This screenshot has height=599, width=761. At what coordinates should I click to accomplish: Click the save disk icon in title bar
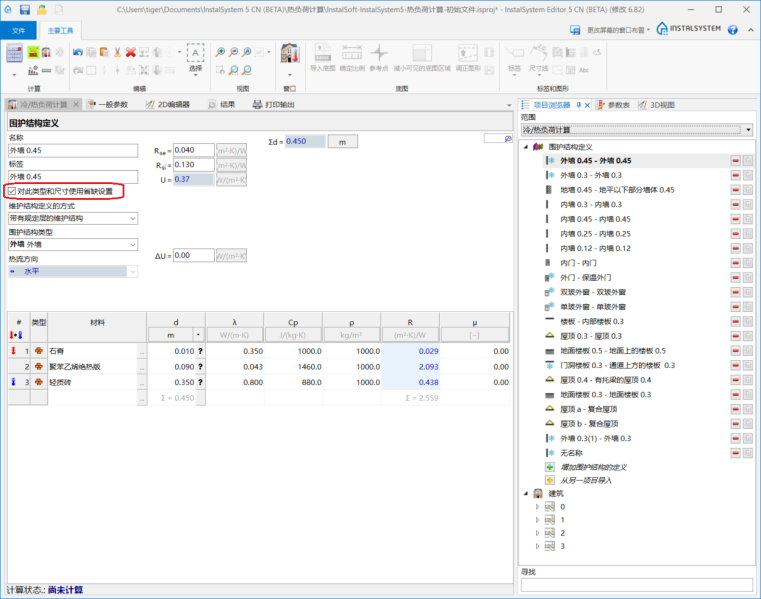pyautogui.click(x=25, y=9)
